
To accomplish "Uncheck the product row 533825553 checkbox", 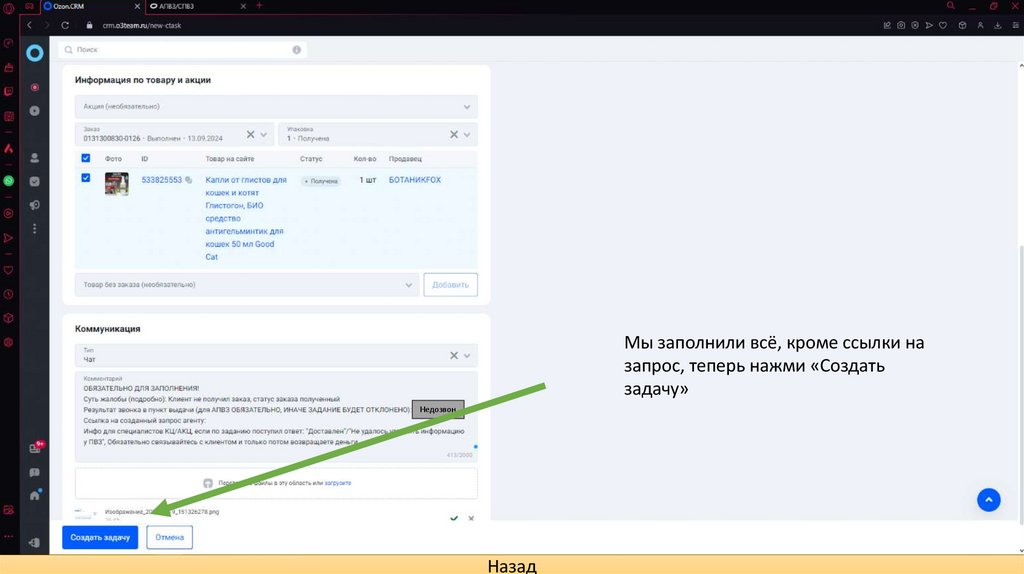I will pyautogui.click(x=86, y=178).
